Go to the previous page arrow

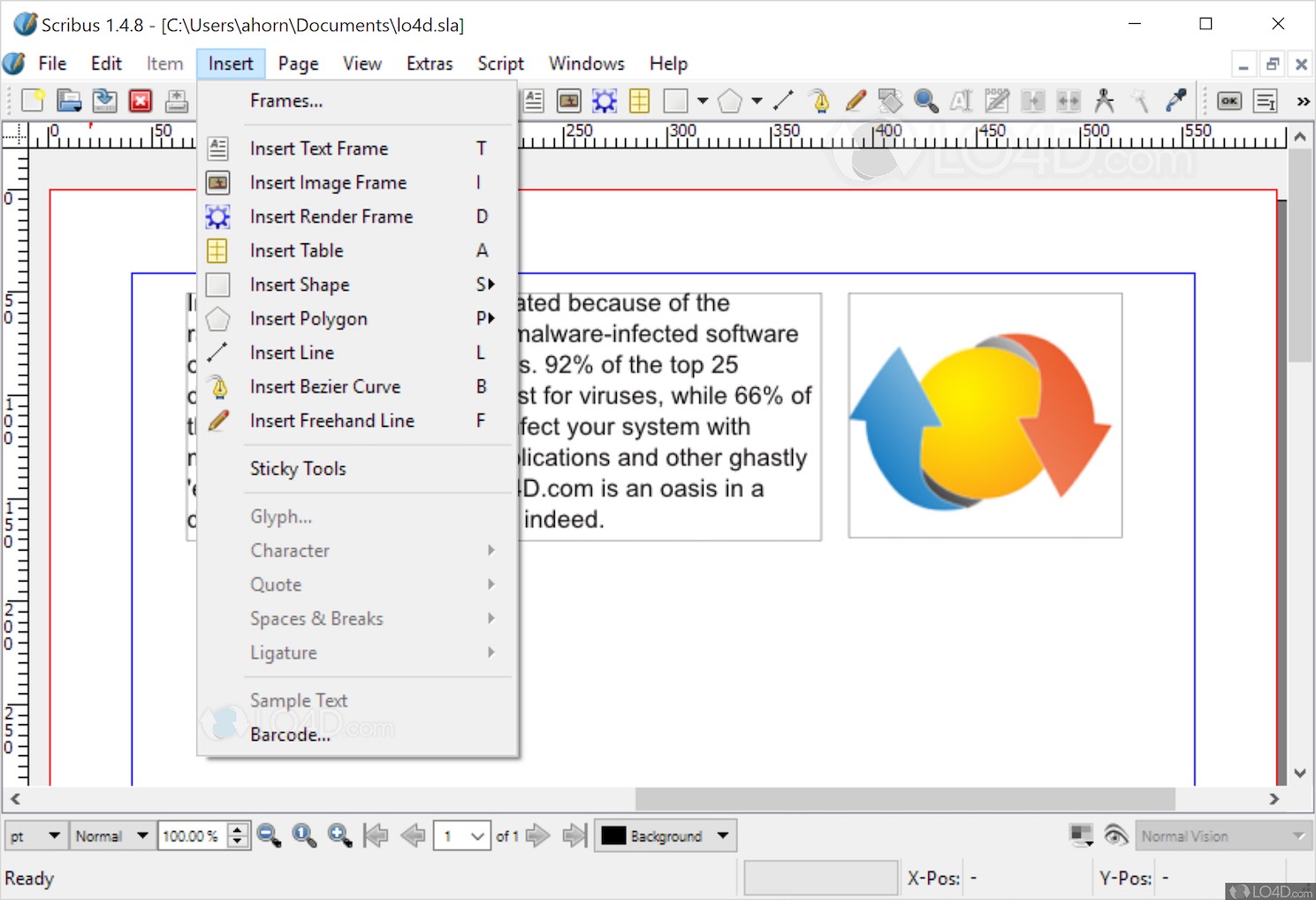coord(413,835)
